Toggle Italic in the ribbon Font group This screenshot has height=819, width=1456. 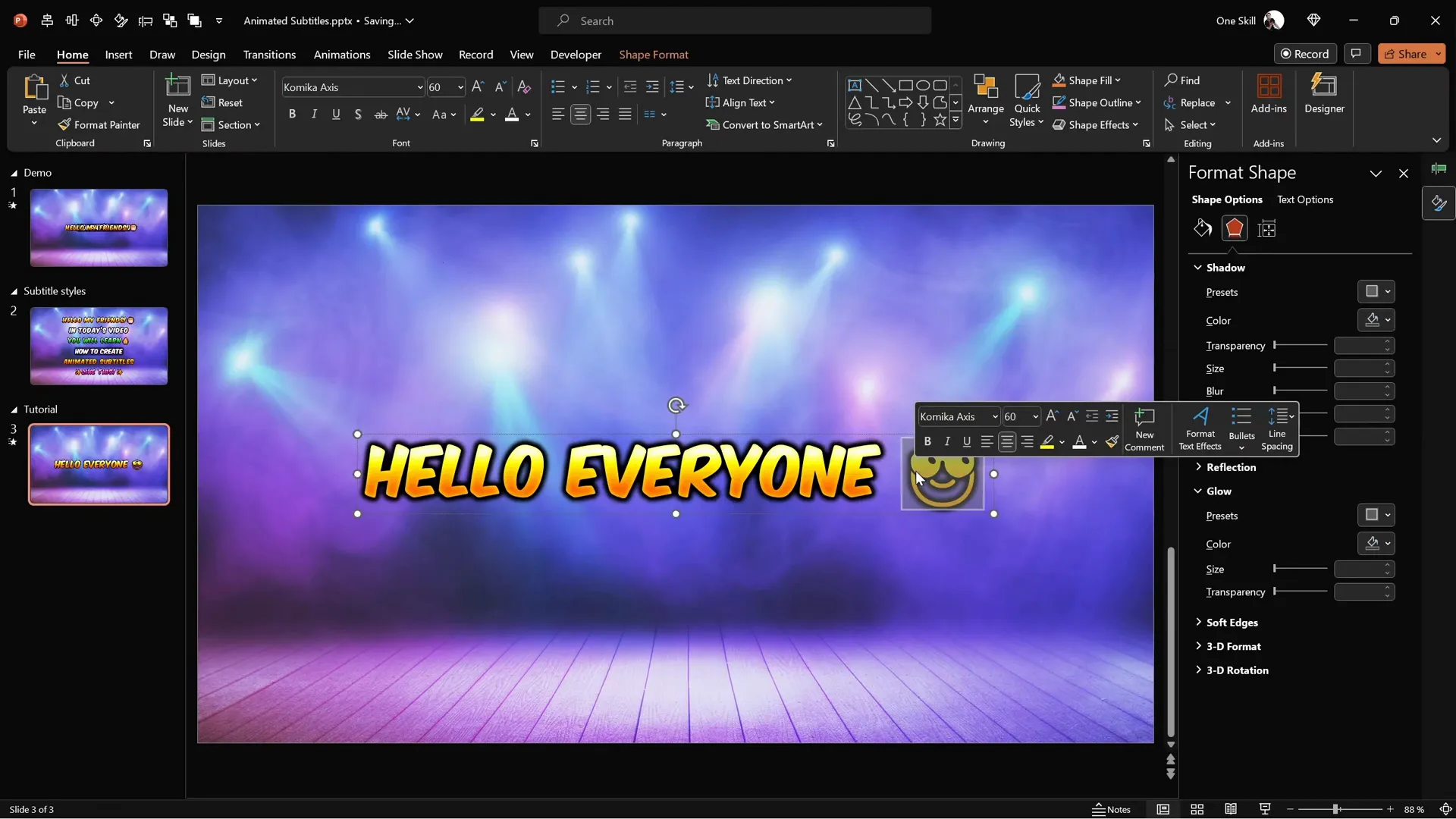coord(314,115)
